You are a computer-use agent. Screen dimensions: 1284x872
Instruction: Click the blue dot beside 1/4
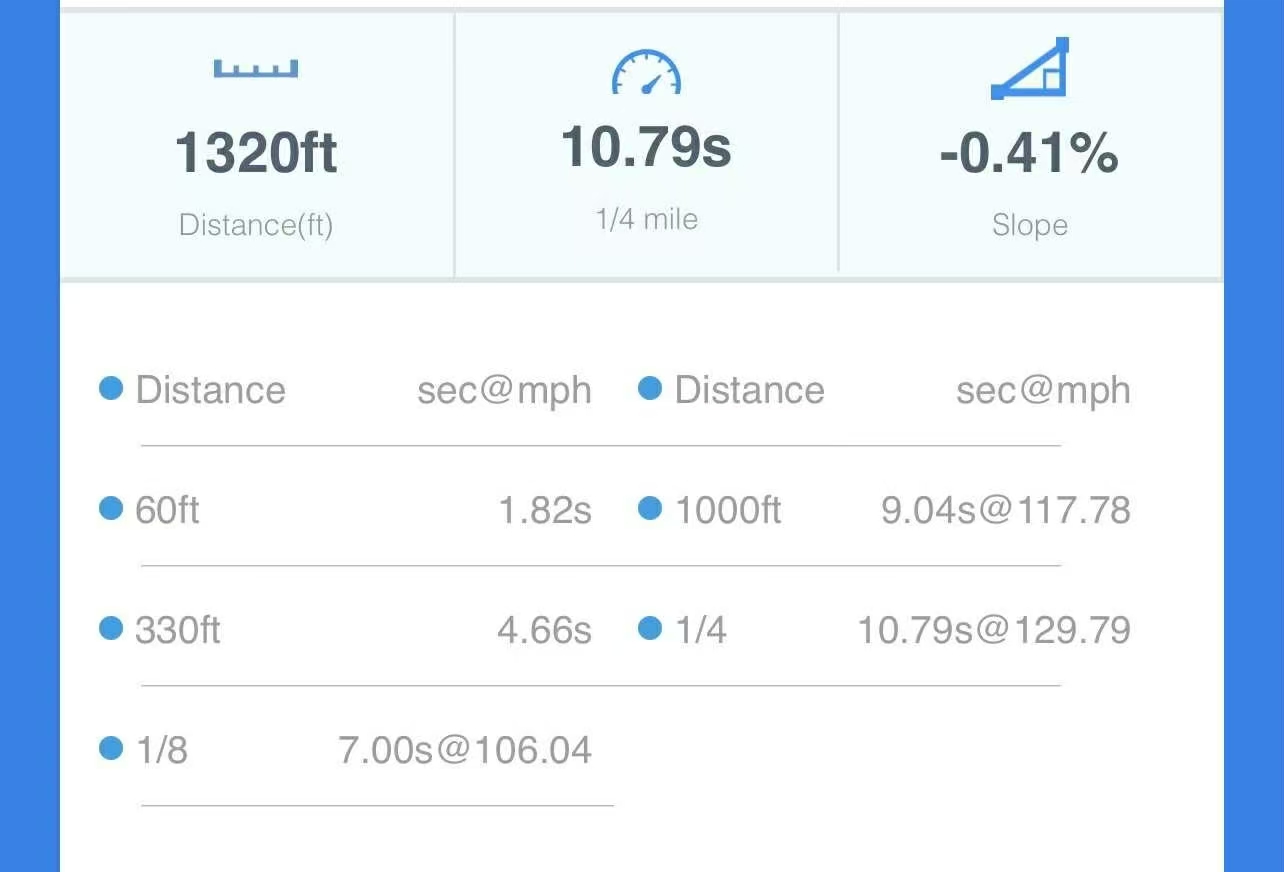tap(650, 629)
